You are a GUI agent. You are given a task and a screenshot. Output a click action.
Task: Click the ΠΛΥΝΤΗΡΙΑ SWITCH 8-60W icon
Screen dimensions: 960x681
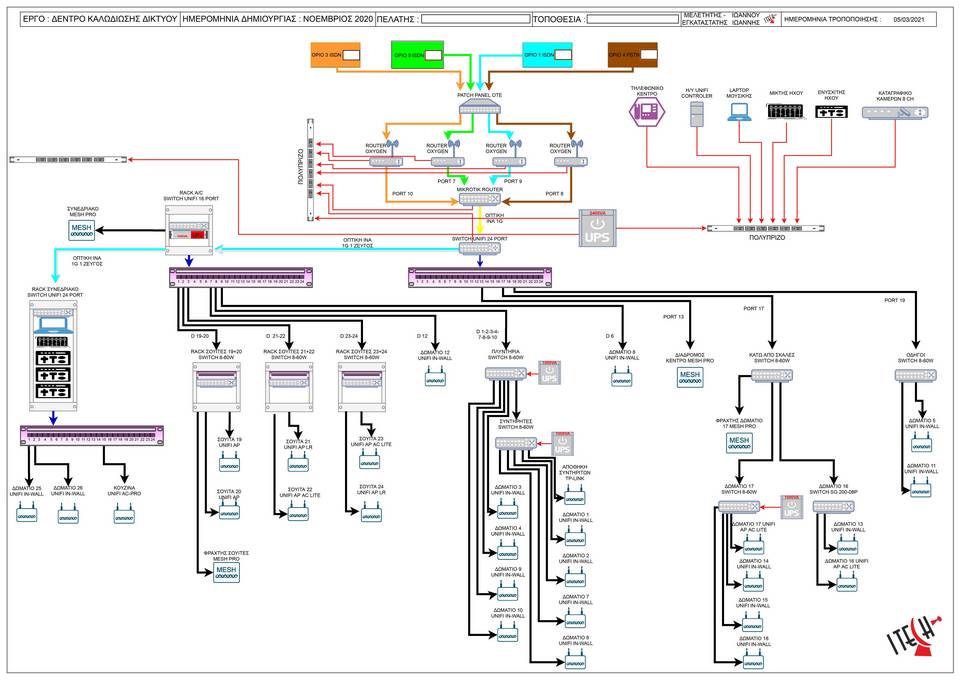pos(506,373)
